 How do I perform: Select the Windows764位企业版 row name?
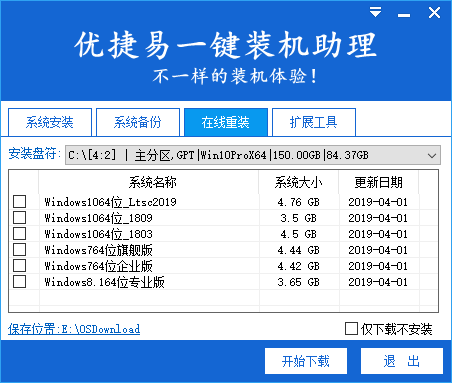[x=98, y=266]
